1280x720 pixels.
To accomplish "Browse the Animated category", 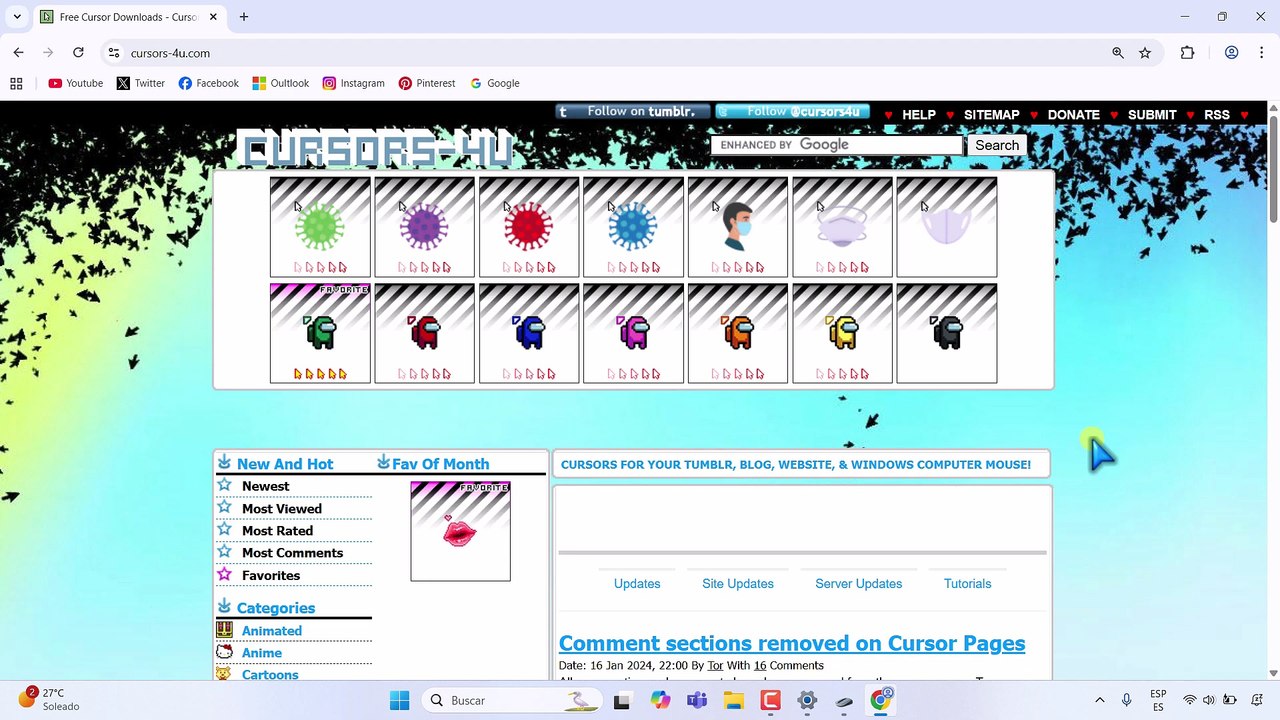I will coord(272,631).
